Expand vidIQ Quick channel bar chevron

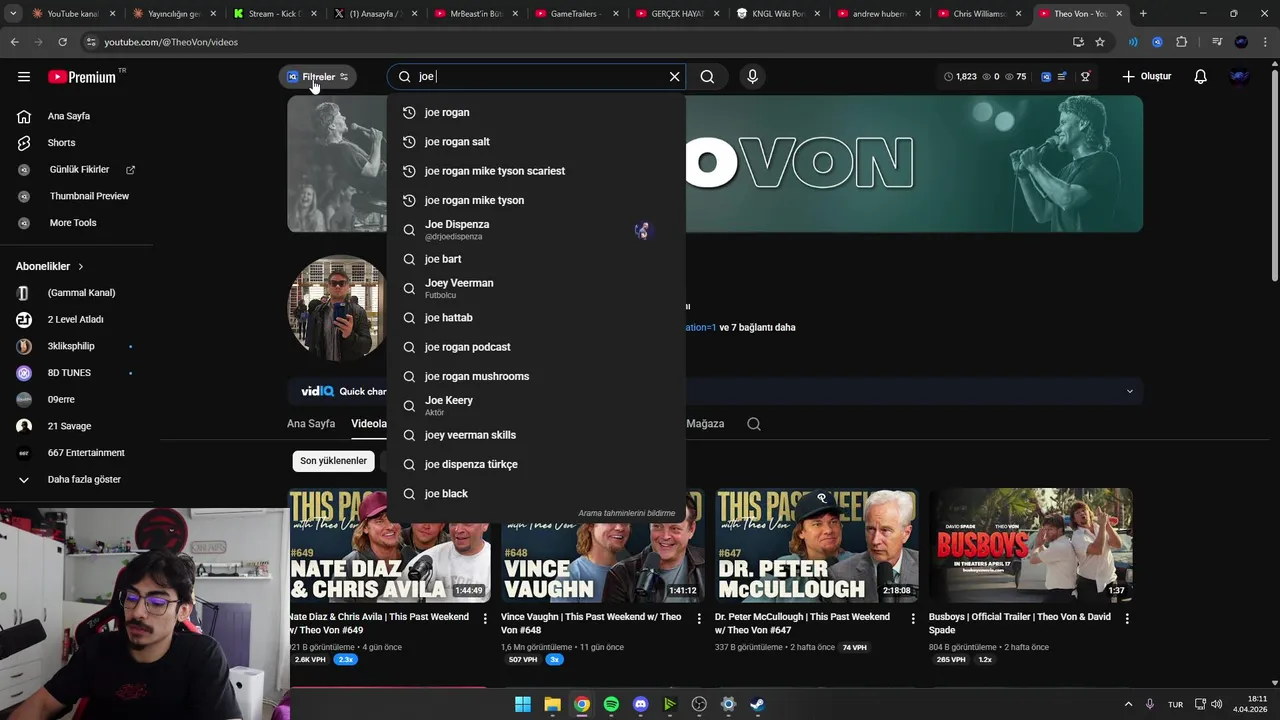(1130, 391)
